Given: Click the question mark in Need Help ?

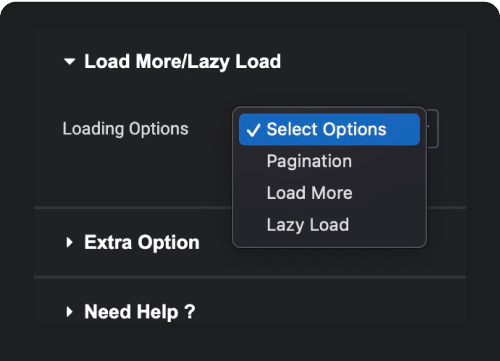Looking at the screenshot, I should point(190,312).
